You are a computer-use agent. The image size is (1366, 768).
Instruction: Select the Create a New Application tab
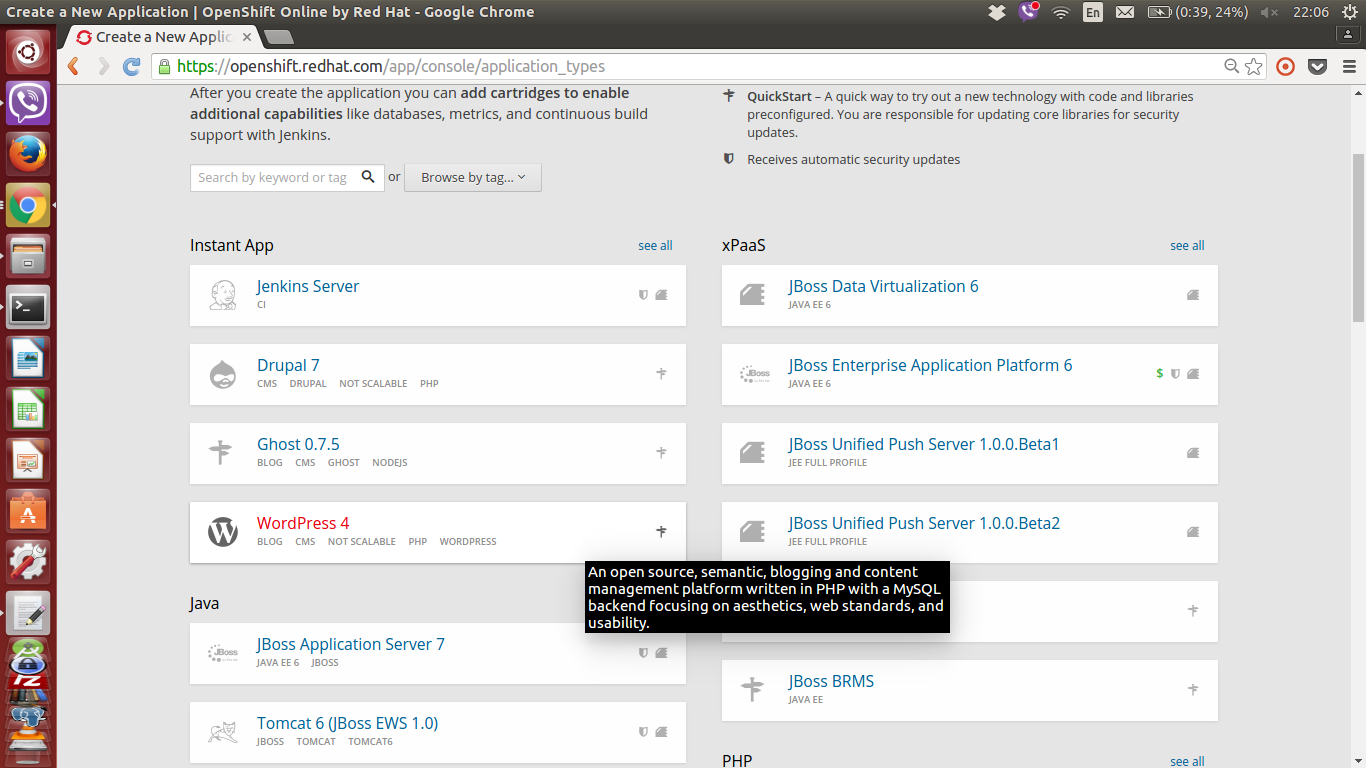pos(163,37)
